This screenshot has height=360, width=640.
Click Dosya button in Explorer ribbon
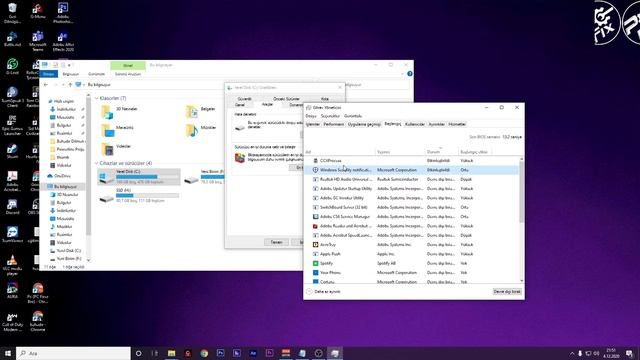click(x=48, y=74)
